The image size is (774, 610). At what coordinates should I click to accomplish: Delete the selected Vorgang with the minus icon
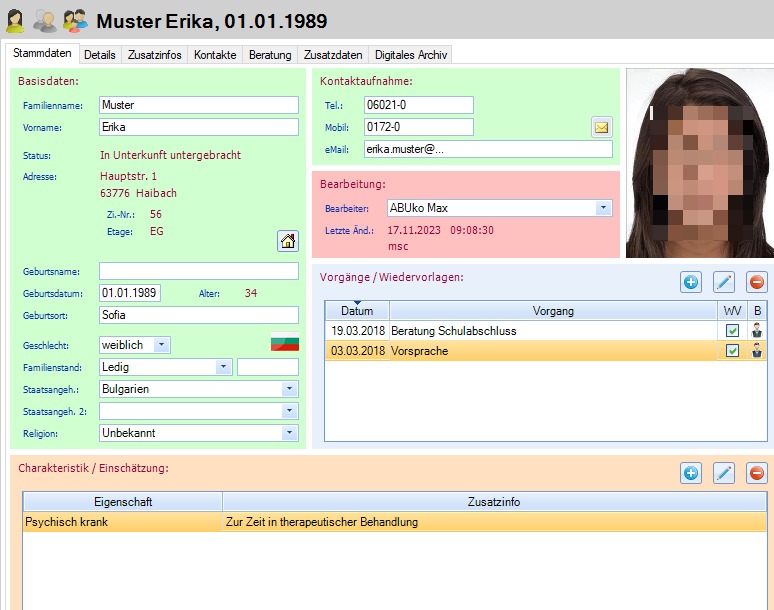coord(757,283)
